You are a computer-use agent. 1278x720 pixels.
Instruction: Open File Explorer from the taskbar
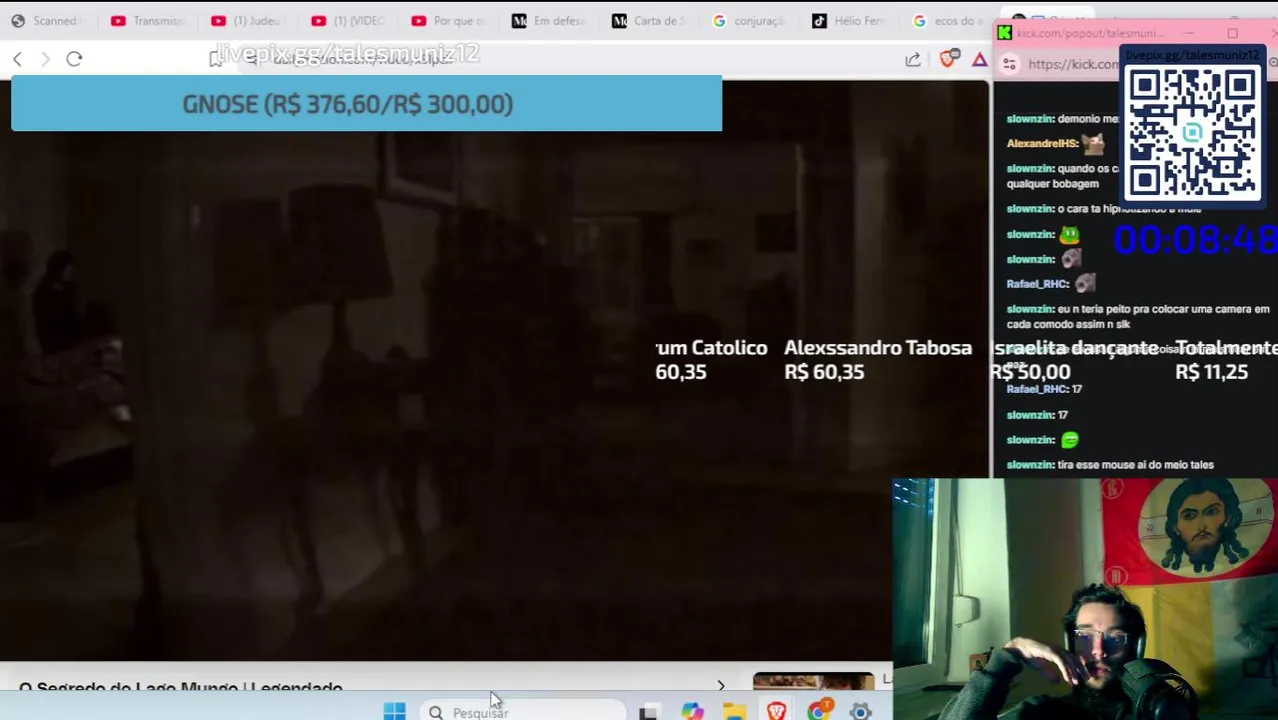click(x=735, y=711)
